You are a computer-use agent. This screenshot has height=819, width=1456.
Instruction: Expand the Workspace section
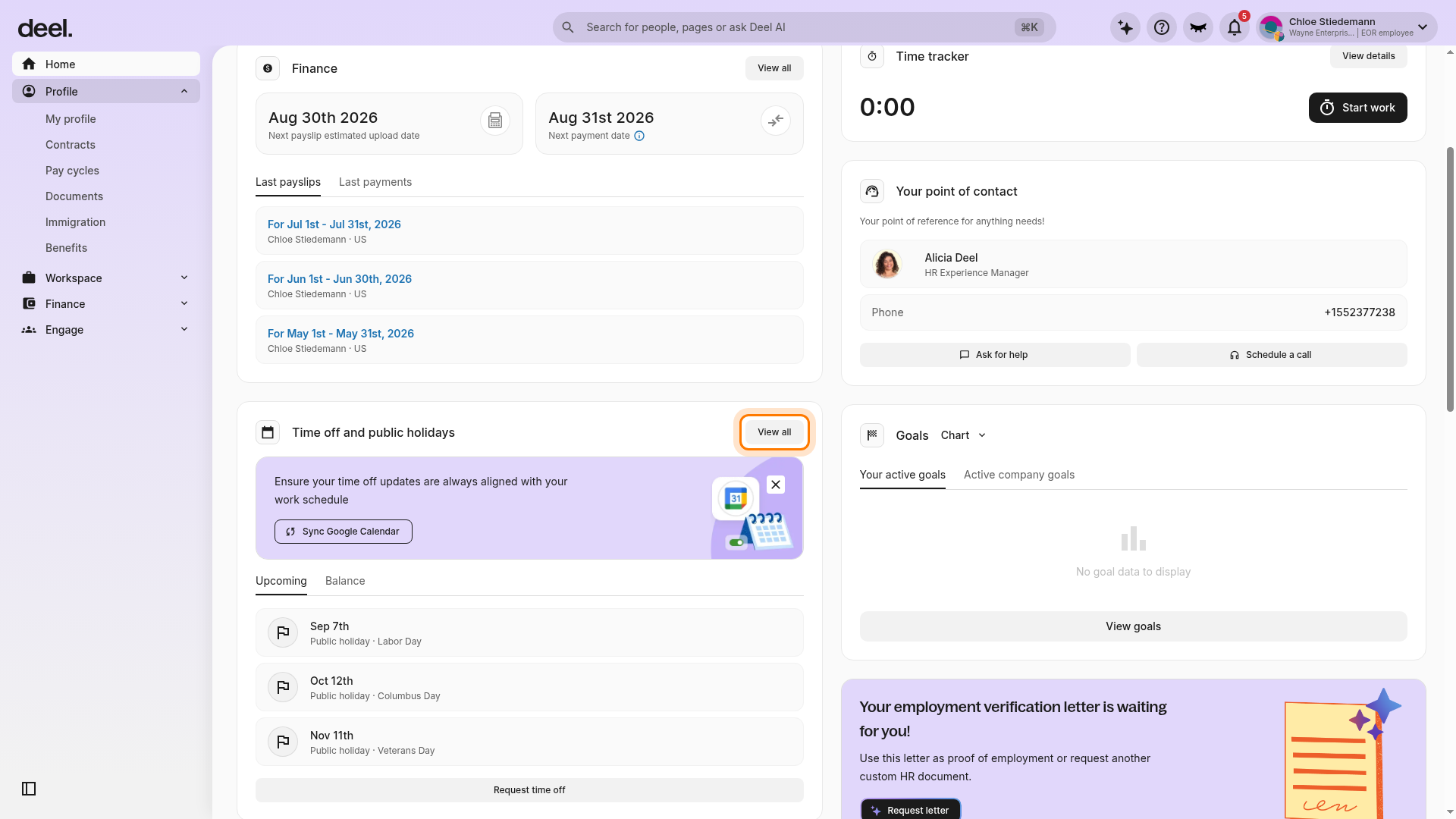pos(184,278)
